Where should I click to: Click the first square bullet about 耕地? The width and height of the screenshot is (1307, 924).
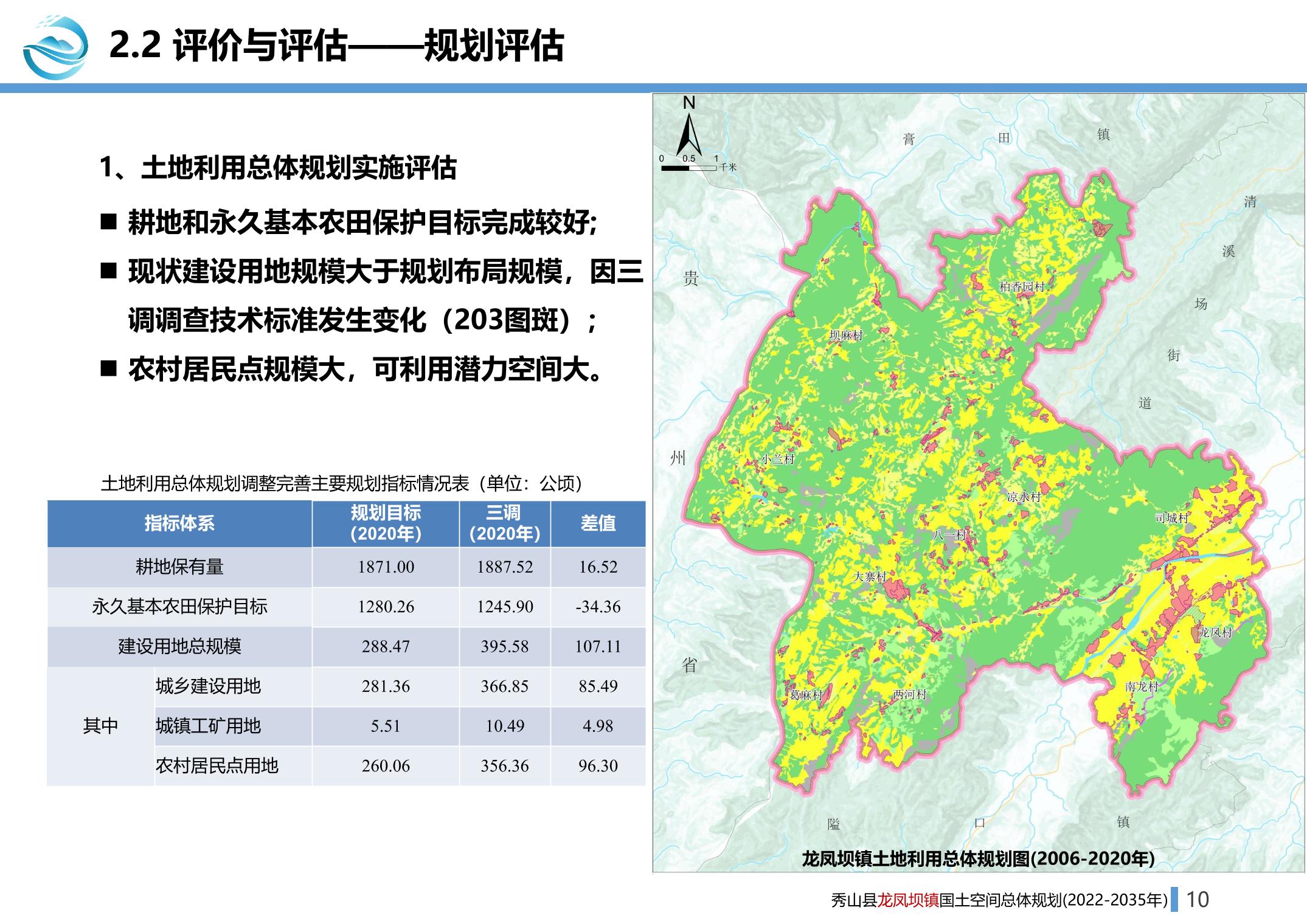pos(108,222)
